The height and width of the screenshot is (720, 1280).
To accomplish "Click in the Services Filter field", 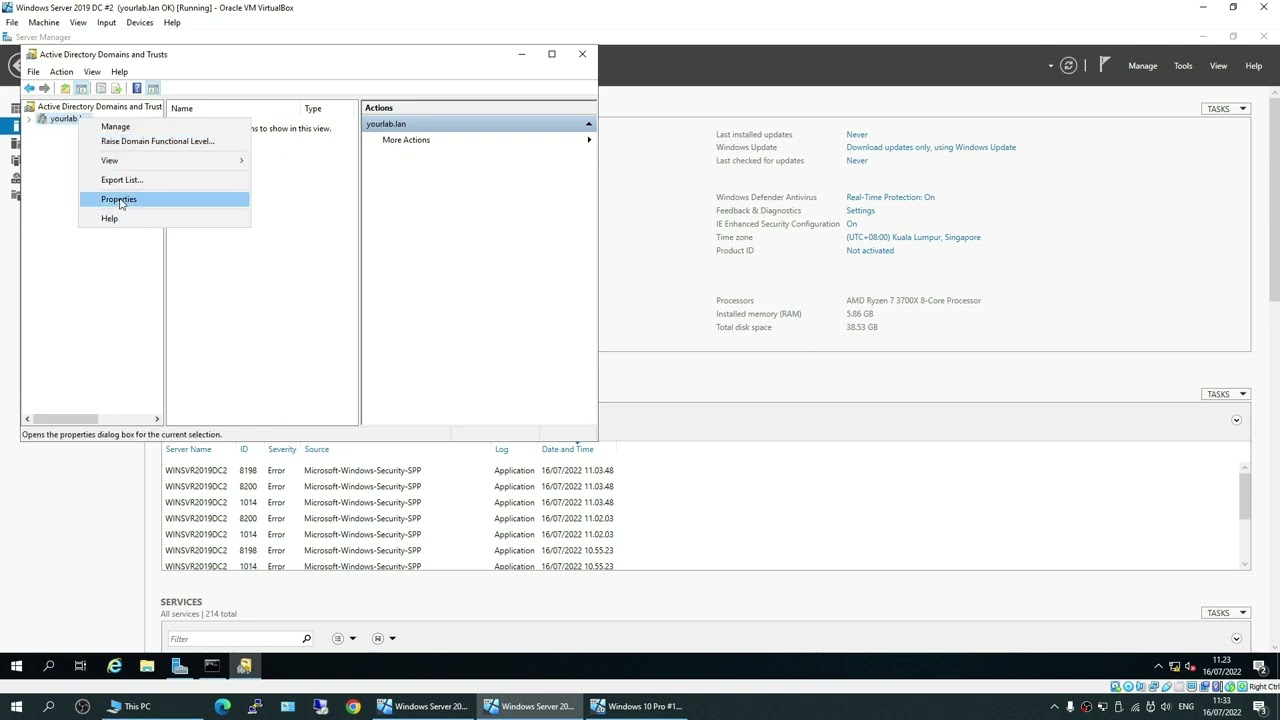I will click(x=233, y=639).
